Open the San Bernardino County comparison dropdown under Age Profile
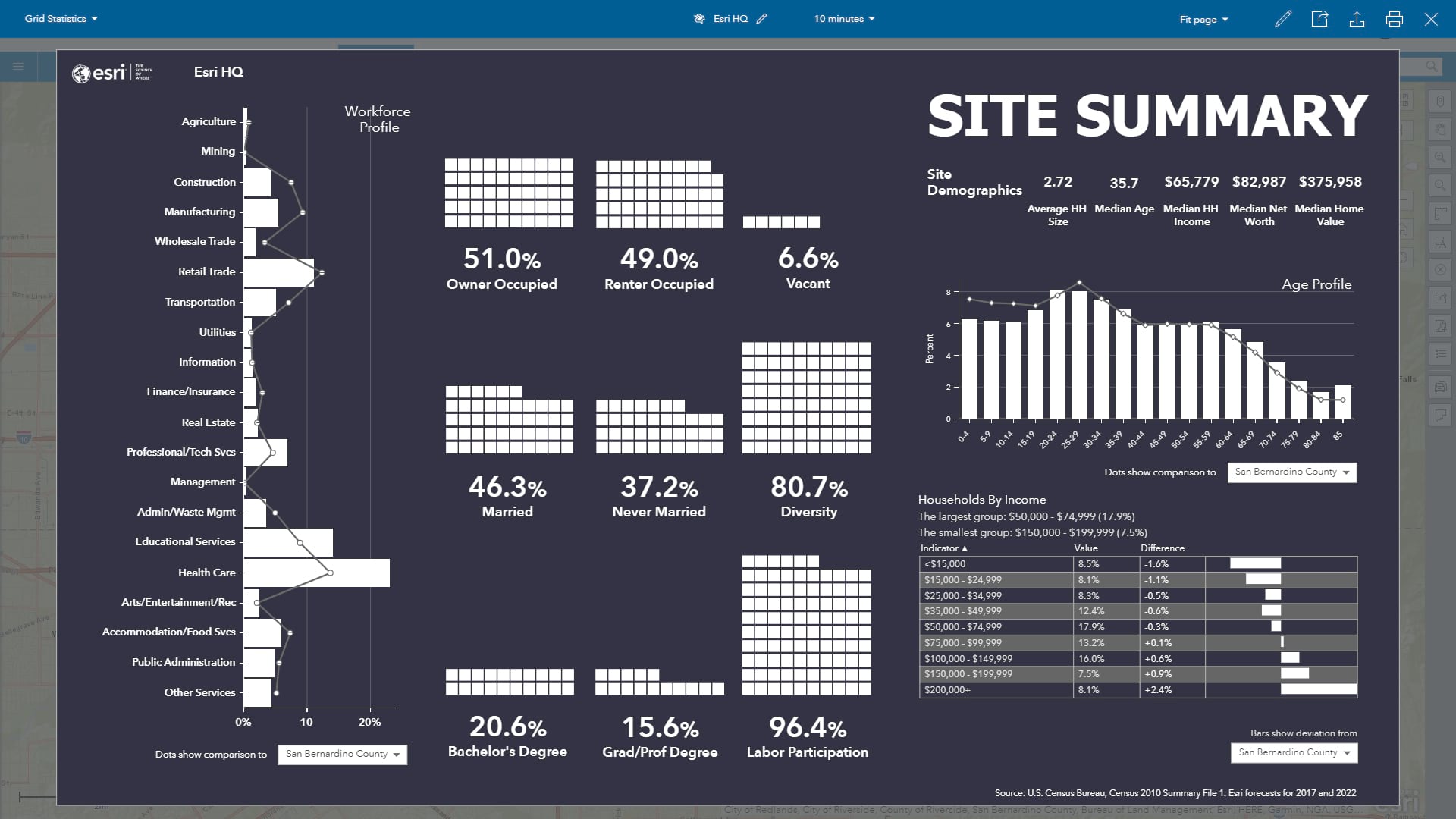 1291,472
